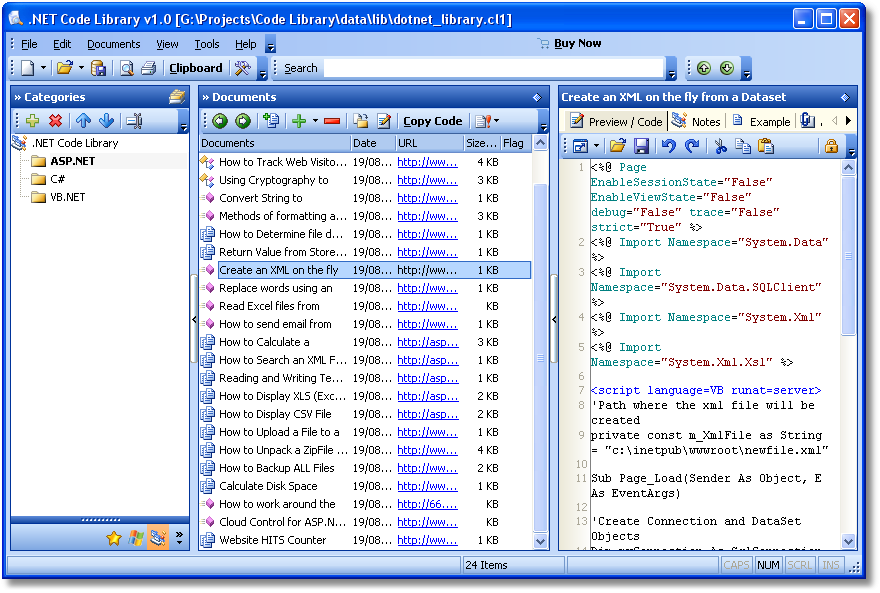
Task: Go back with green left arrow in Documents
Action: [220, 121]
